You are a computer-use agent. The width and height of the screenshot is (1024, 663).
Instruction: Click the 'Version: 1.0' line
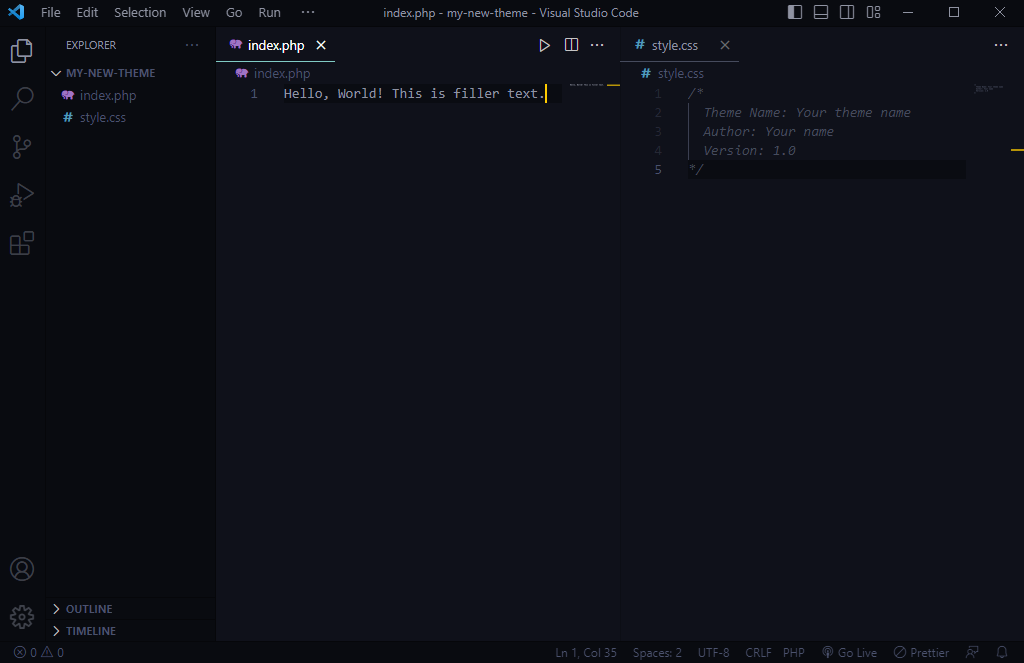tap(749, 150)
